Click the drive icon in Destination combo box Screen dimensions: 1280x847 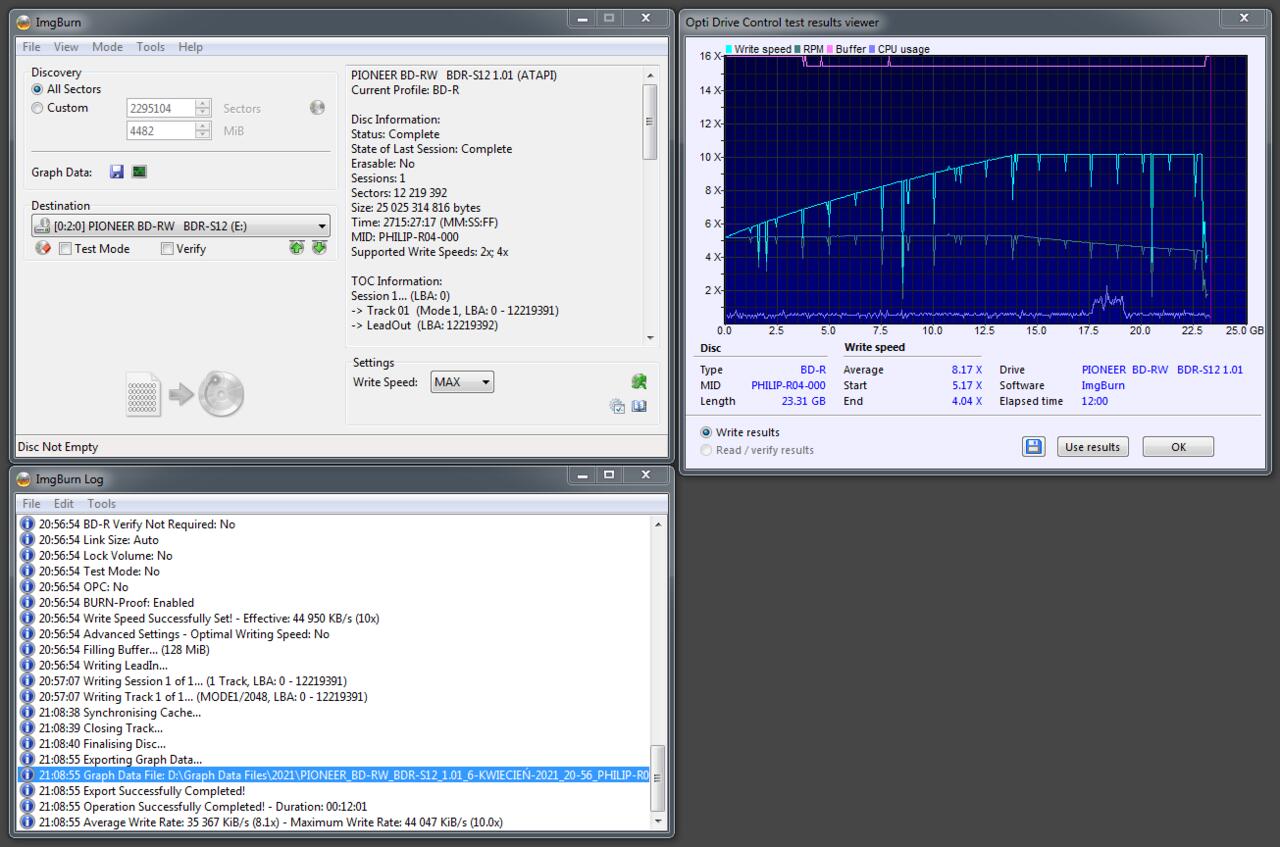[44, 226]
